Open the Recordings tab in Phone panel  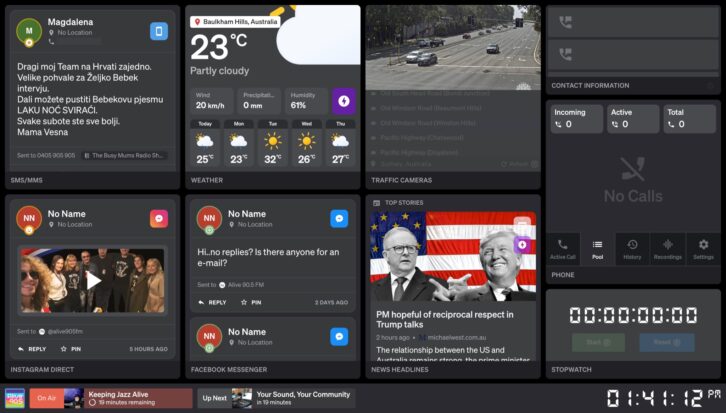coord(667,248)
